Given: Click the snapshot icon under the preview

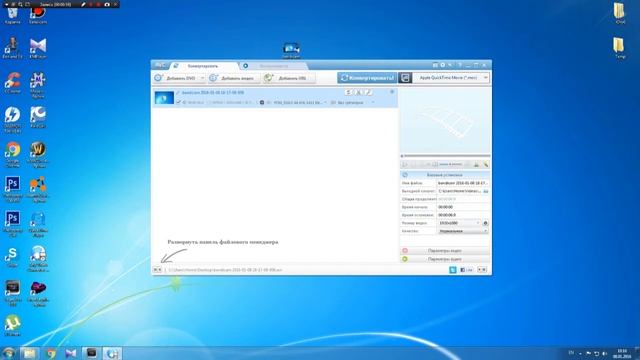Looking at the screenshot, I should coord(476,164).
